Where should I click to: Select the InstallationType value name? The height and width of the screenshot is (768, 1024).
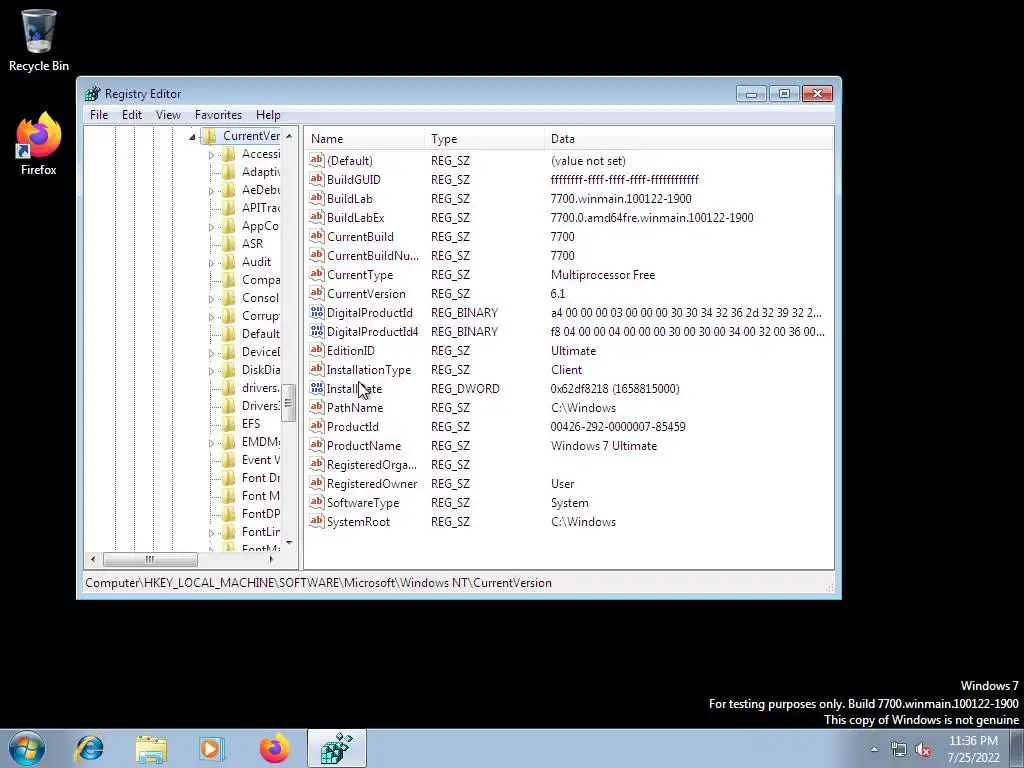(369, 370)
